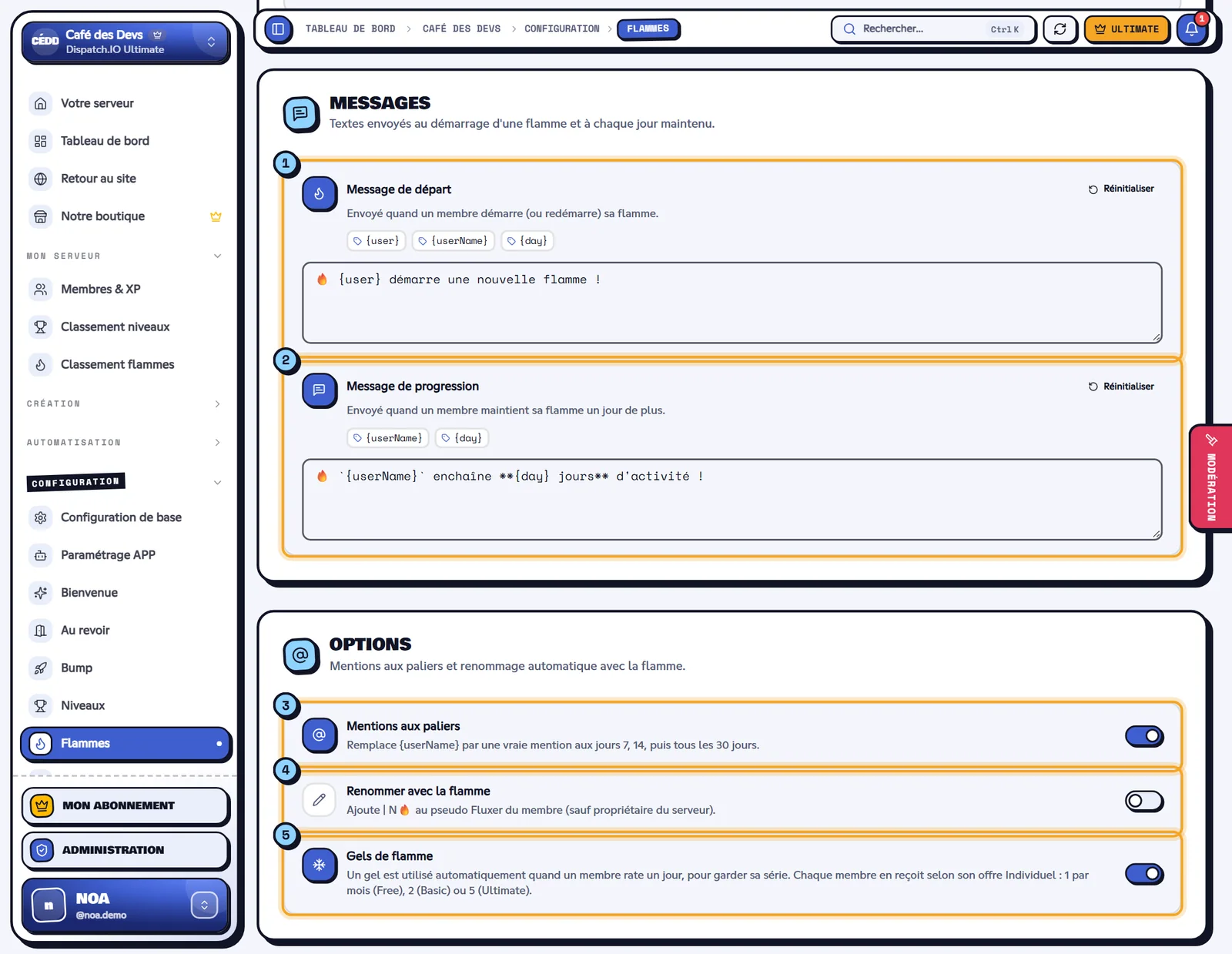Image resolution: width=1232 pixels, height=954 pixels.
Task: Click the Notre boutique shop icon
Action: [41, 216]
